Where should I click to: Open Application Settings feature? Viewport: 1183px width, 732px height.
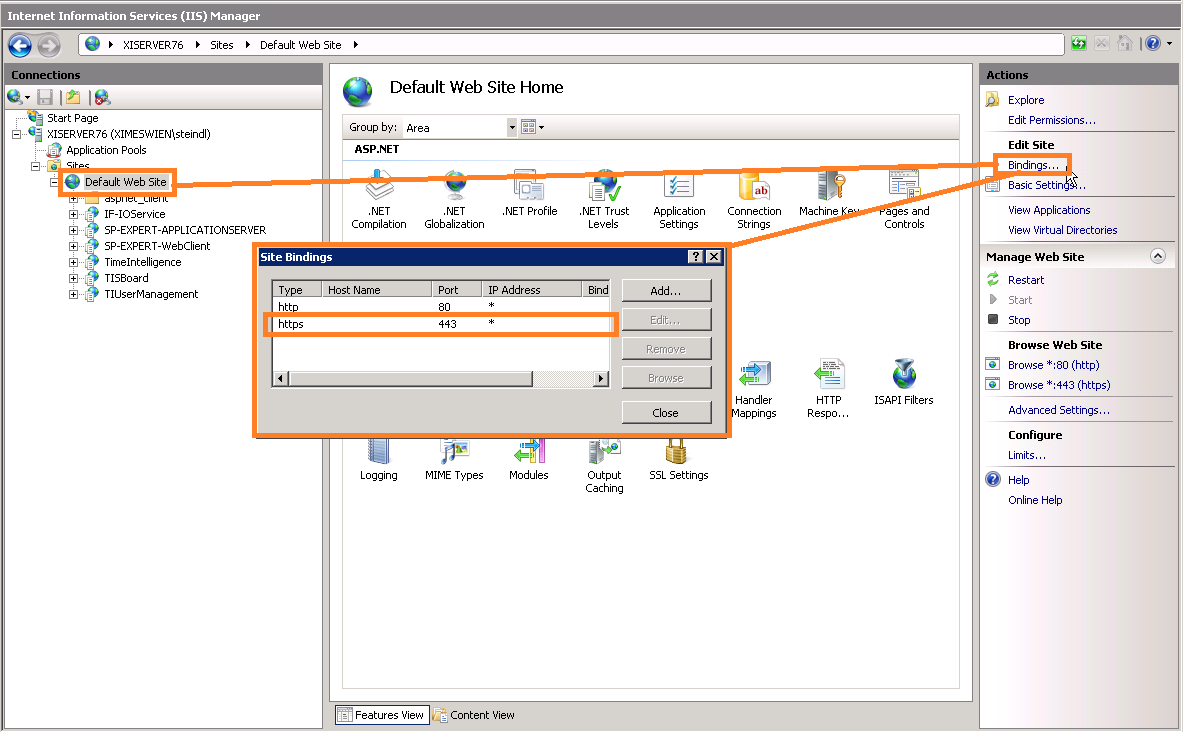(679, 201)
